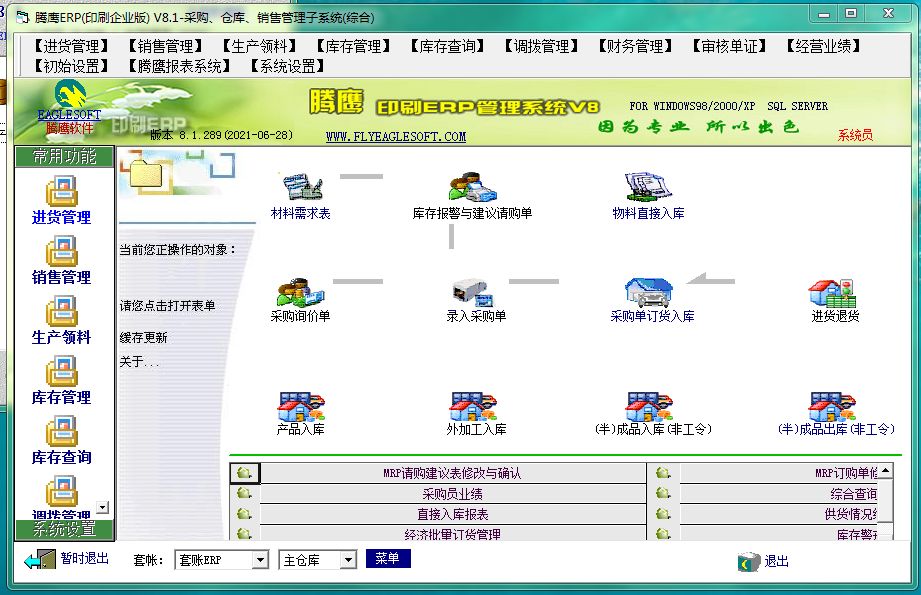The image size is (921, 595).
Task: Click the scroll-up arrow of the report list
Action: coord(886,470)
